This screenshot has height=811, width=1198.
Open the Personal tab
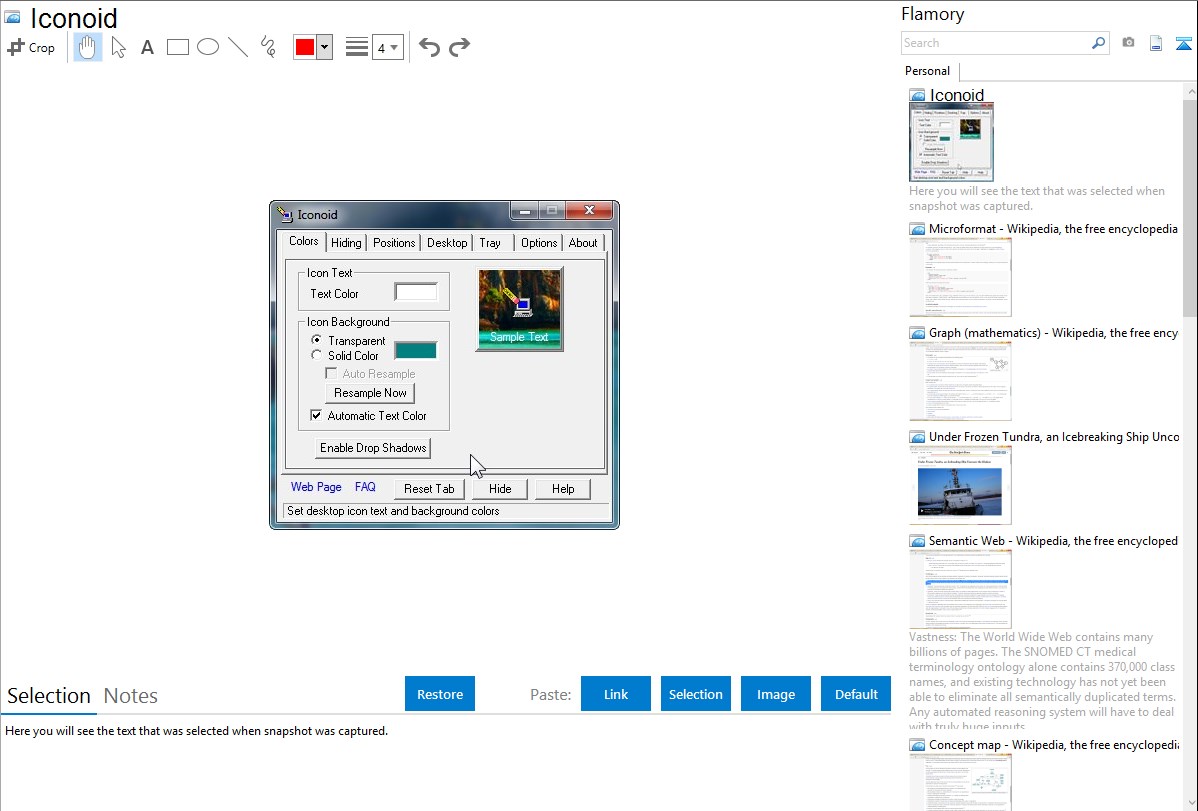click(x=928, y=71)
